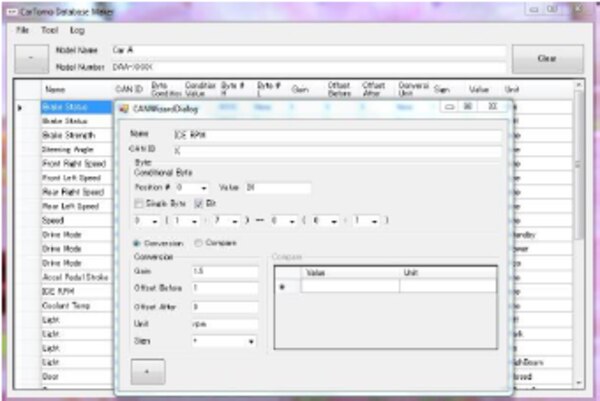Click the Name field in CANWizardDialog

click(x=337, y=134)
